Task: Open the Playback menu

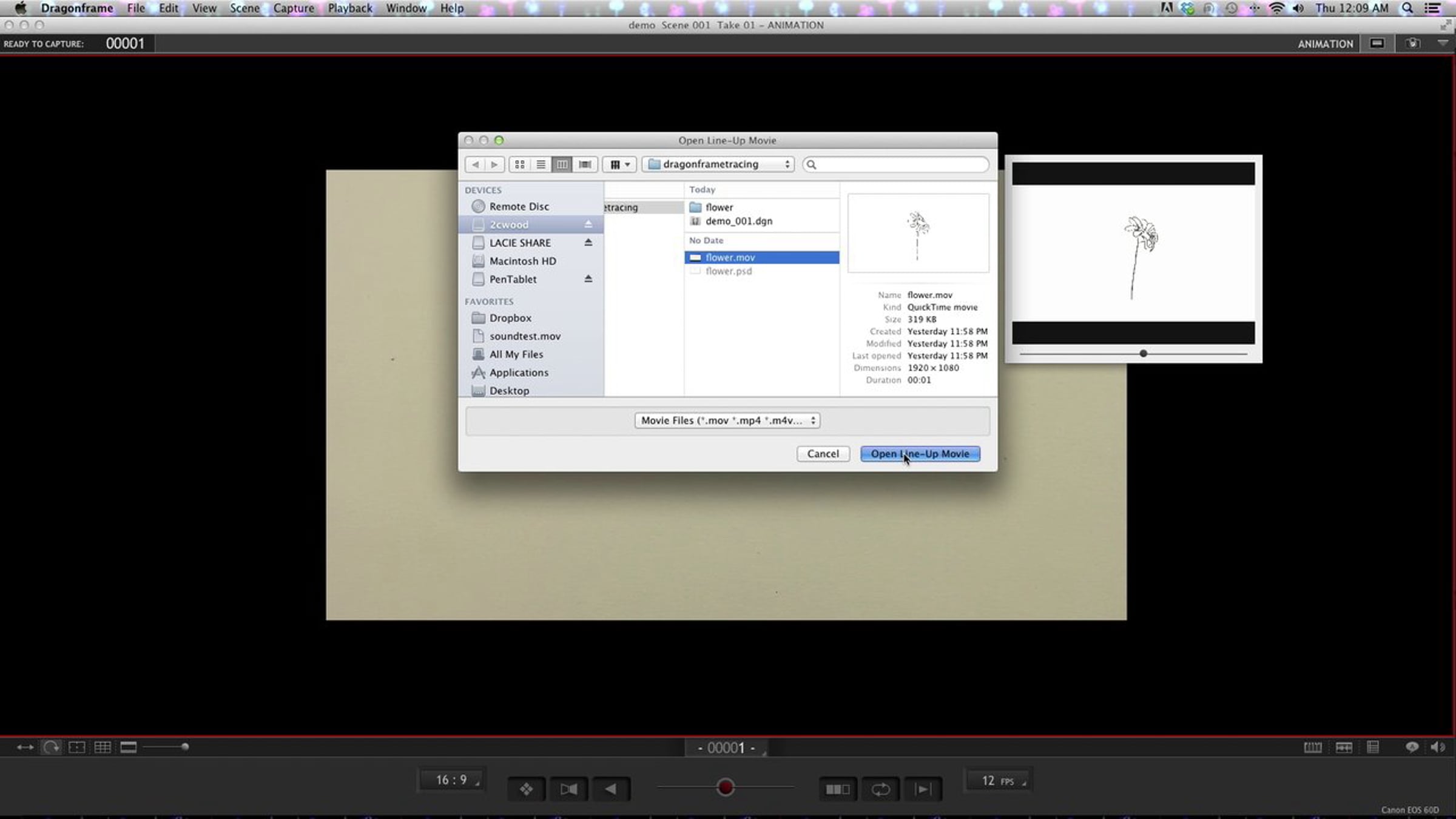Action: pos(350,8)
